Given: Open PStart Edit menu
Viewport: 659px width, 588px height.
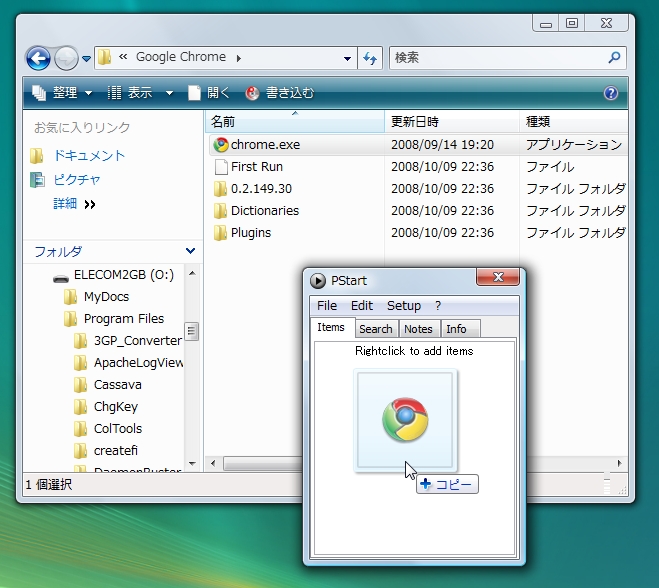Looking at the screenshot, I should pyautogui.click(x=362, y=306).
